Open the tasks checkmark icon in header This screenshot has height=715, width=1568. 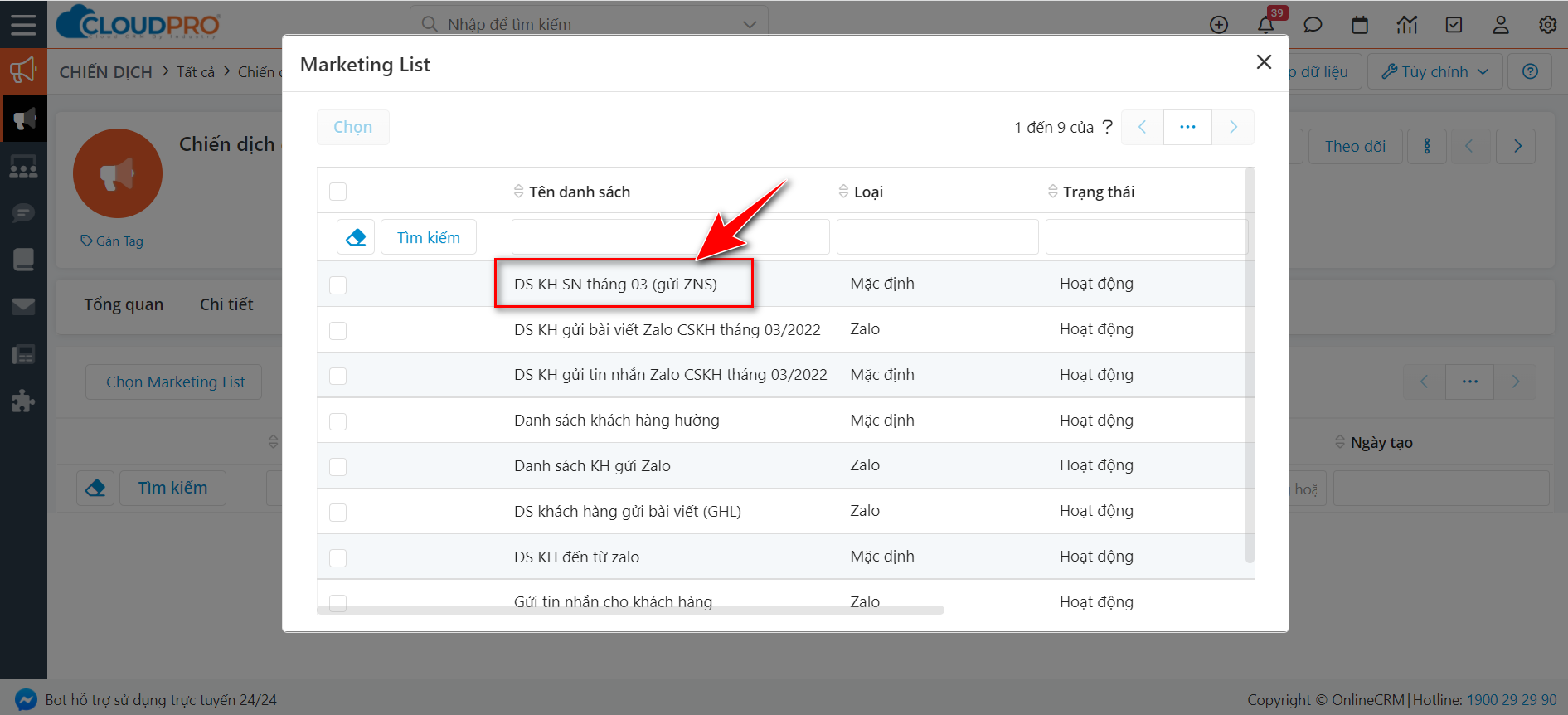(1454, 25)
